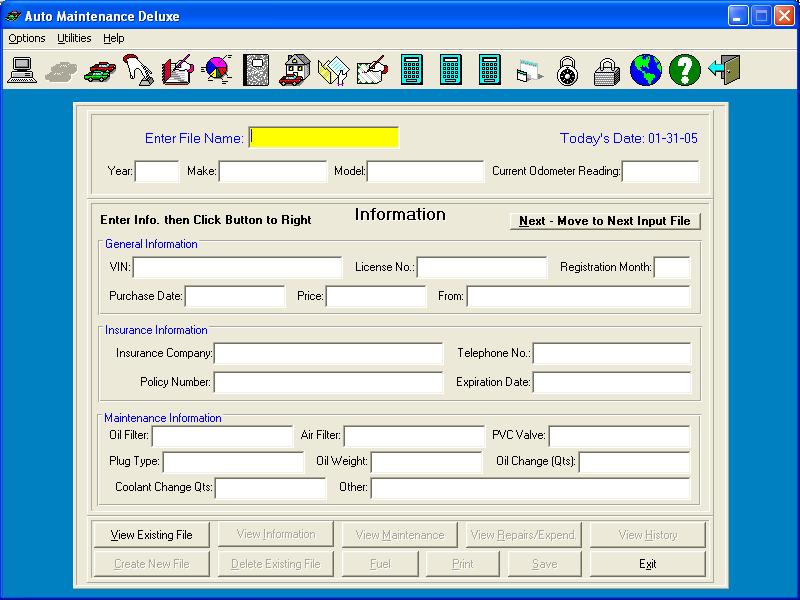Click the house with car icon
This screenshot has height=600, width=800.
pos(295,69)
